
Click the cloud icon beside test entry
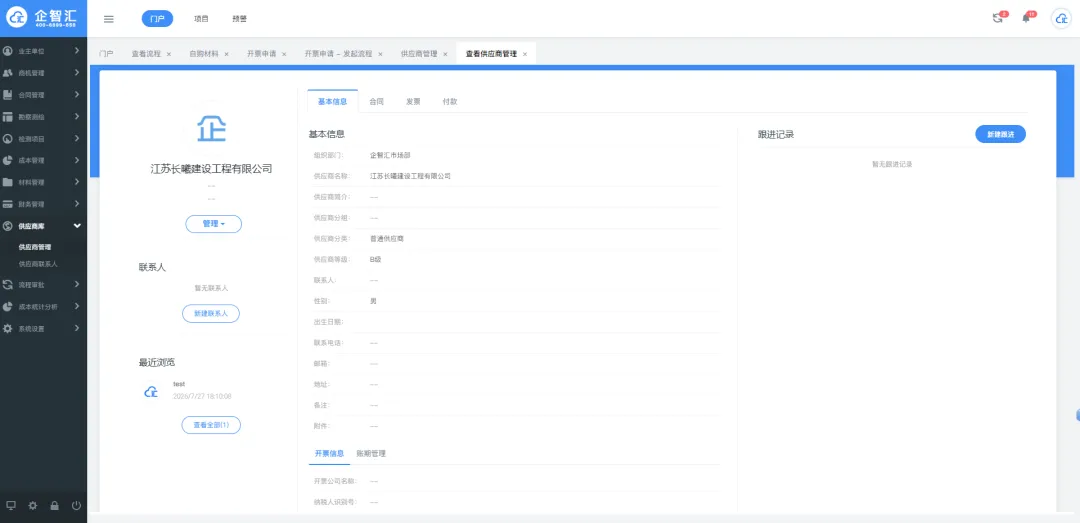(x=152, y=391)
